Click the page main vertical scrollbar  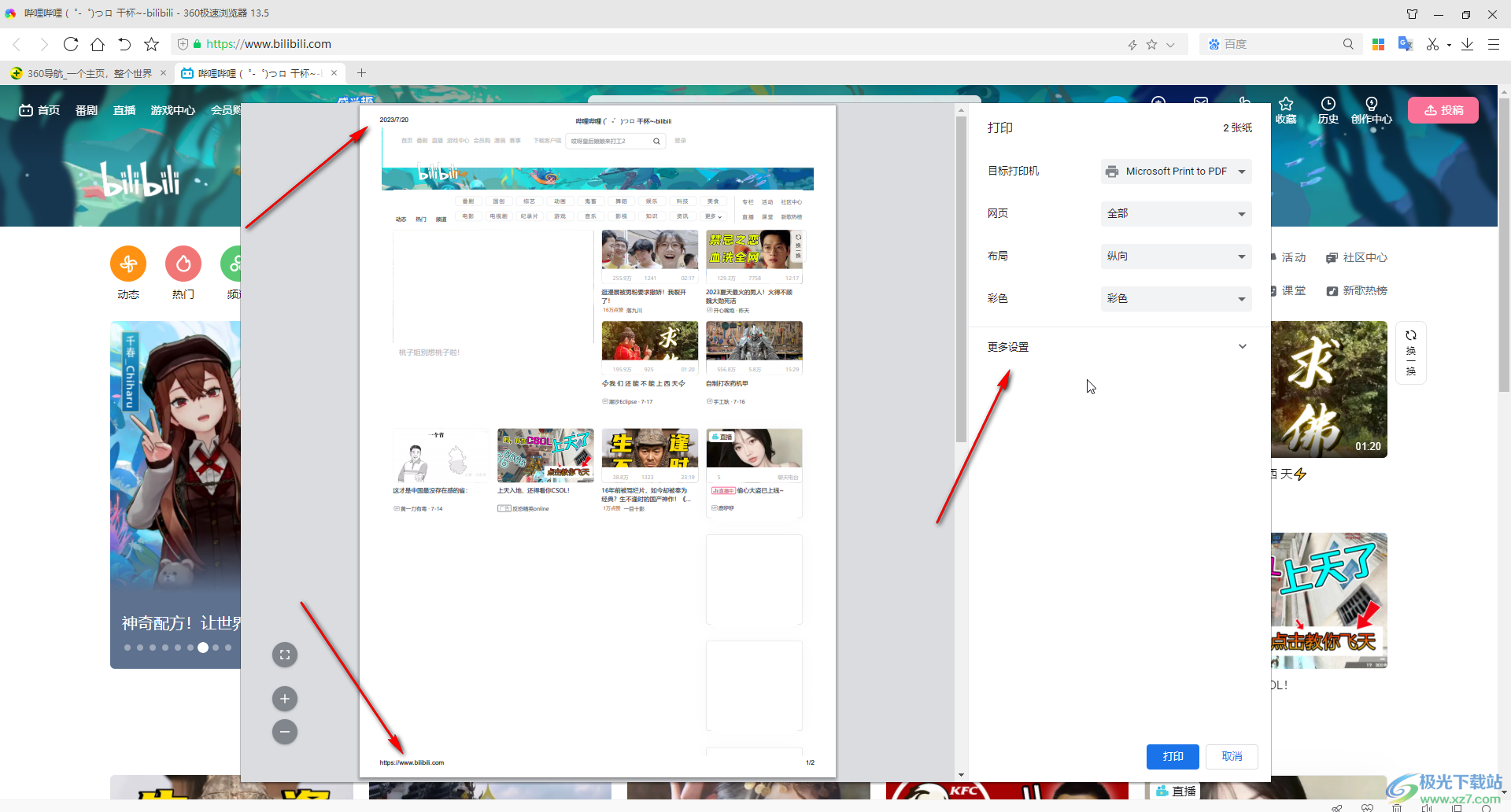click(1504, 244)
